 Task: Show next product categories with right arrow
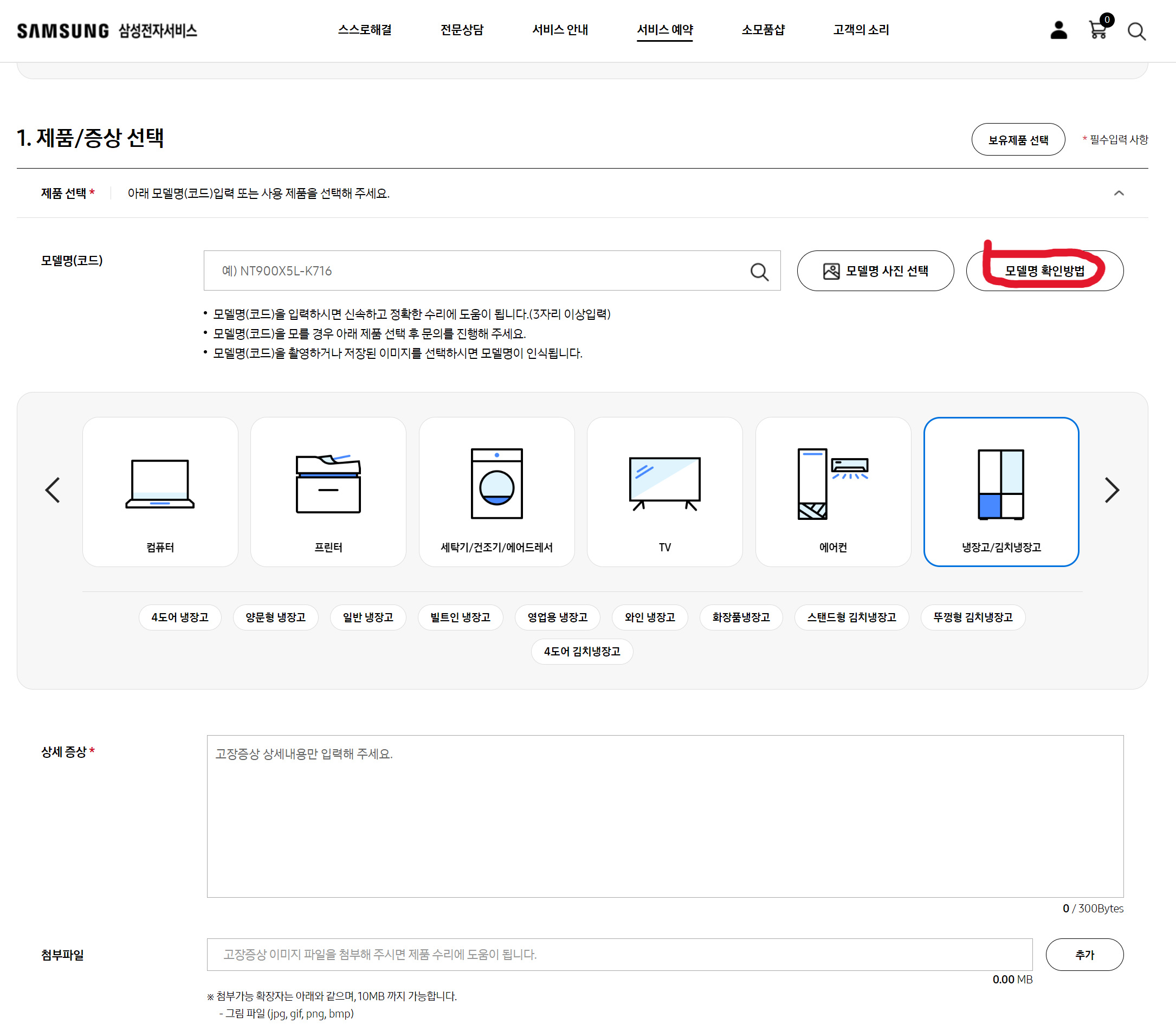[1111, 490]
